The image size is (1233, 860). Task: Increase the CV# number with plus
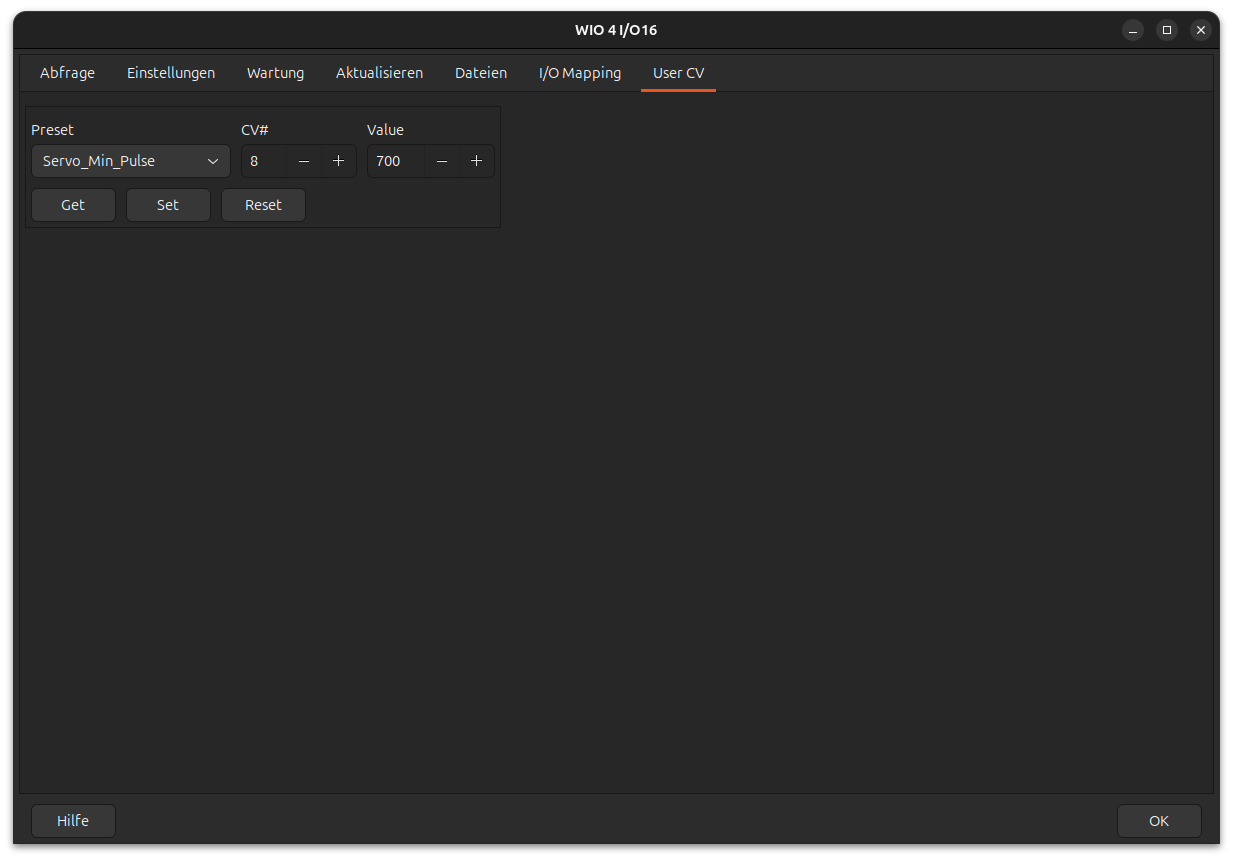(x=338, y=161)
